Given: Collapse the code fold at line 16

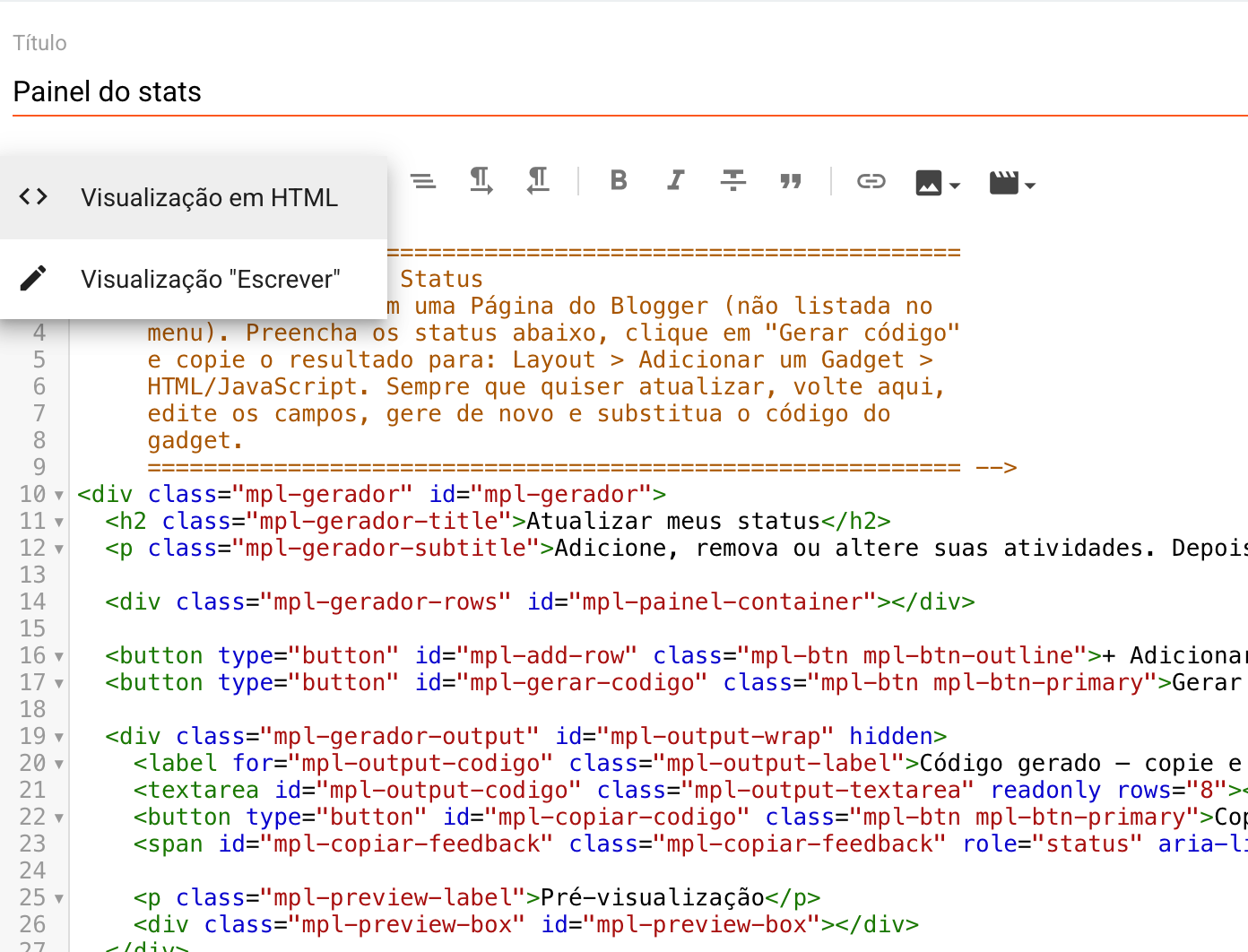Looking at the screenshot, I should tap(59, 656).
